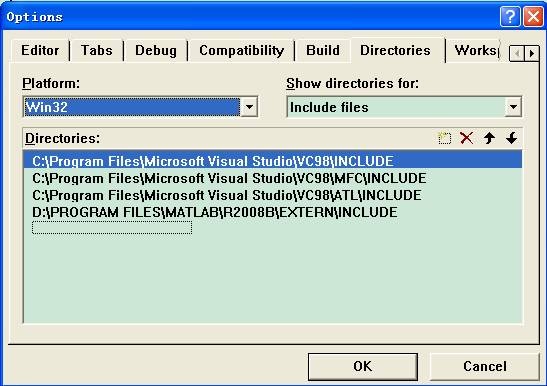Dismiss dialog with the Cancel button
547x386 pixels.
click(x=485, y=366)
